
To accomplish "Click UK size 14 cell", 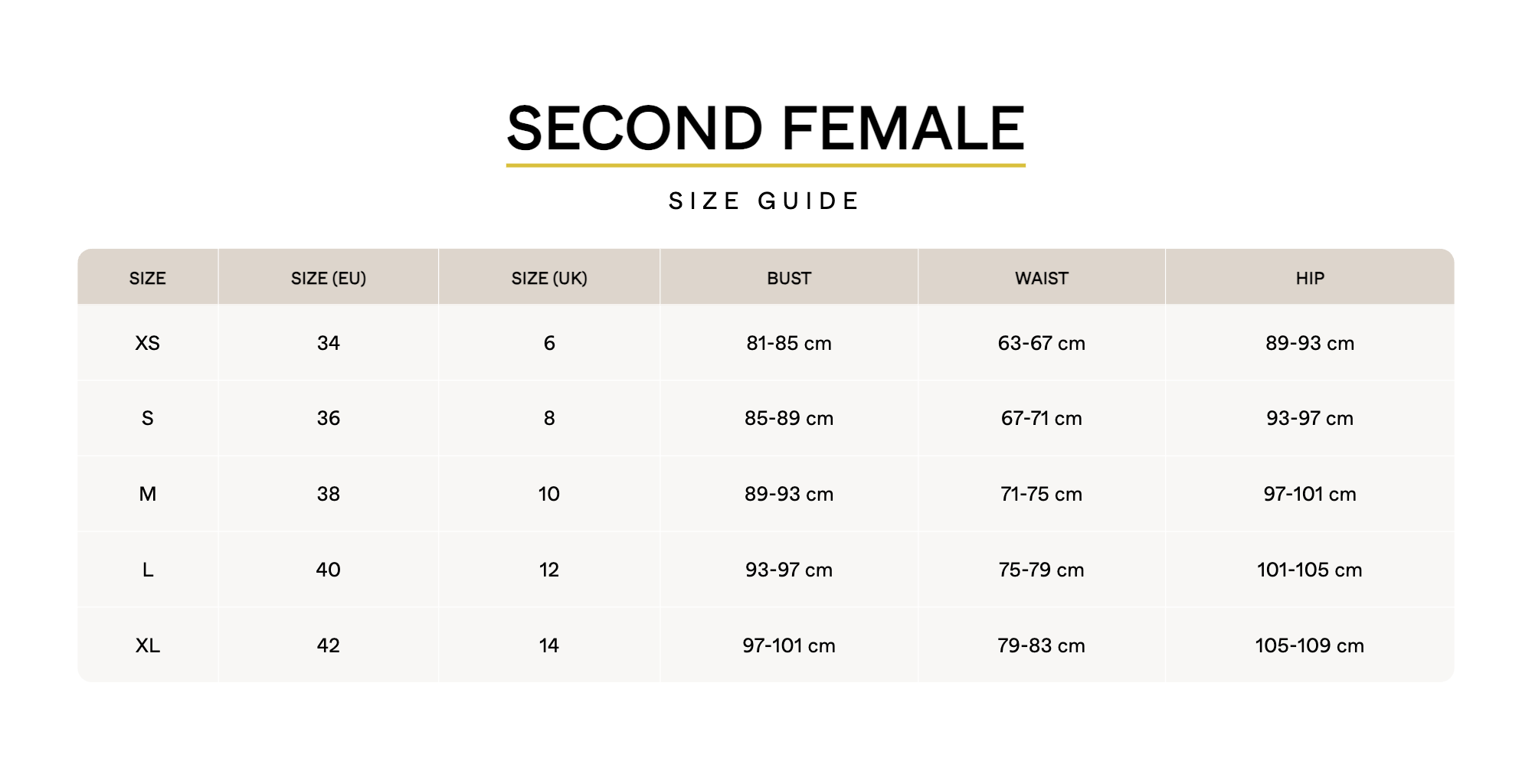I will (x=549, y=646).
